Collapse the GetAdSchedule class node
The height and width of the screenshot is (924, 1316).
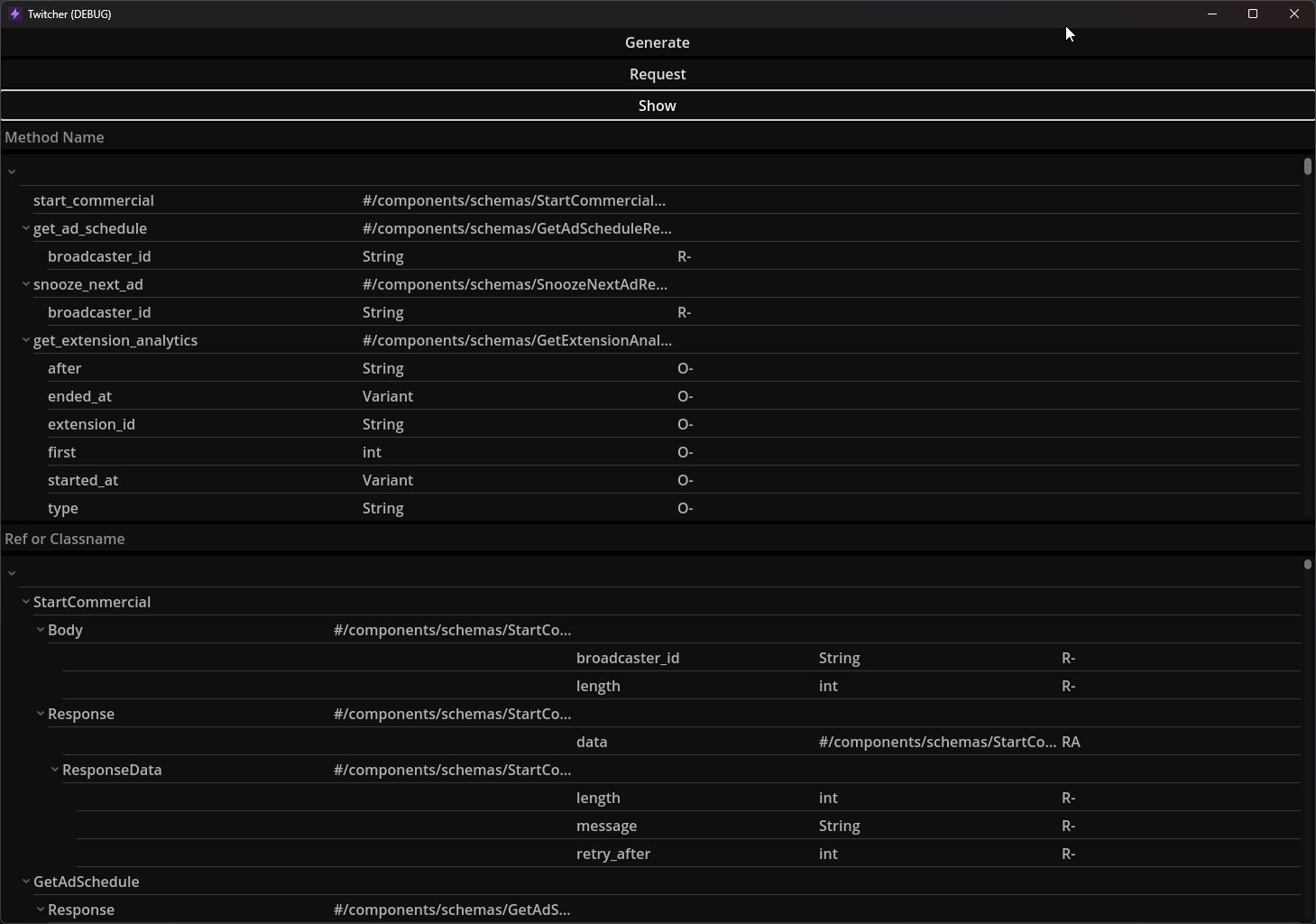[x=26, y=882]
